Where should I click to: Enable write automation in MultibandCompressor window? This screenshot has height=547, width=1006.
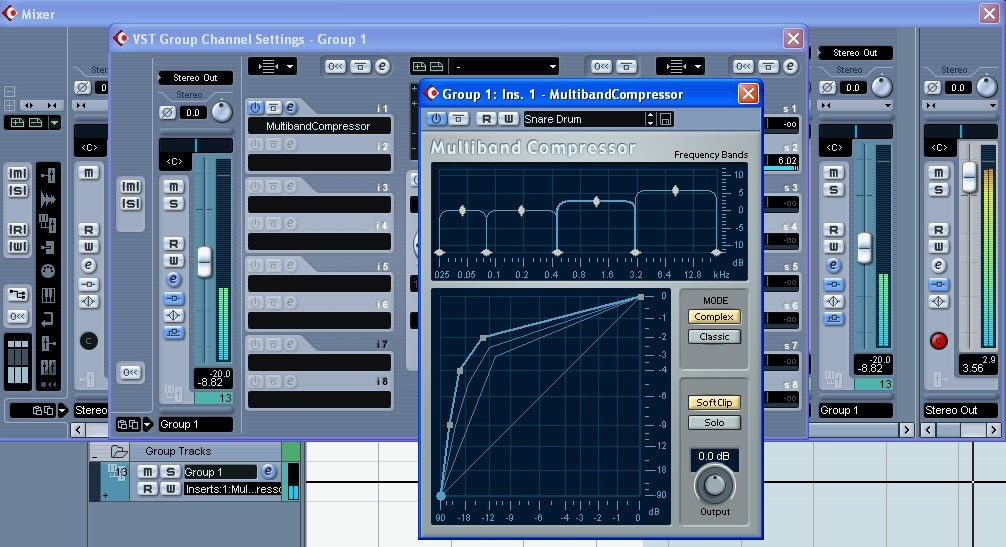508,119
